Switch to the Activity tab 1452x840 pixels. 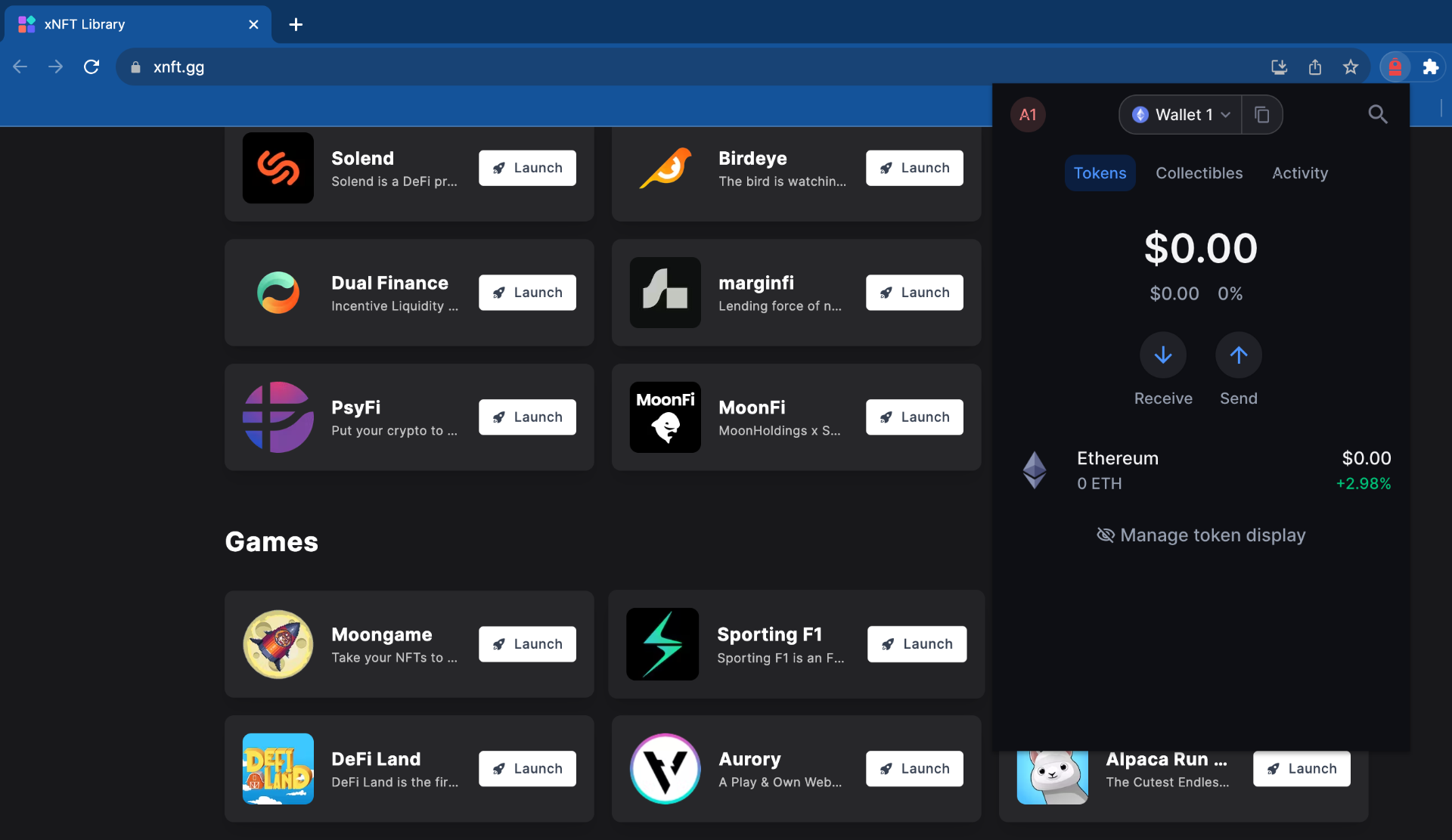(x=1299, y=173)
